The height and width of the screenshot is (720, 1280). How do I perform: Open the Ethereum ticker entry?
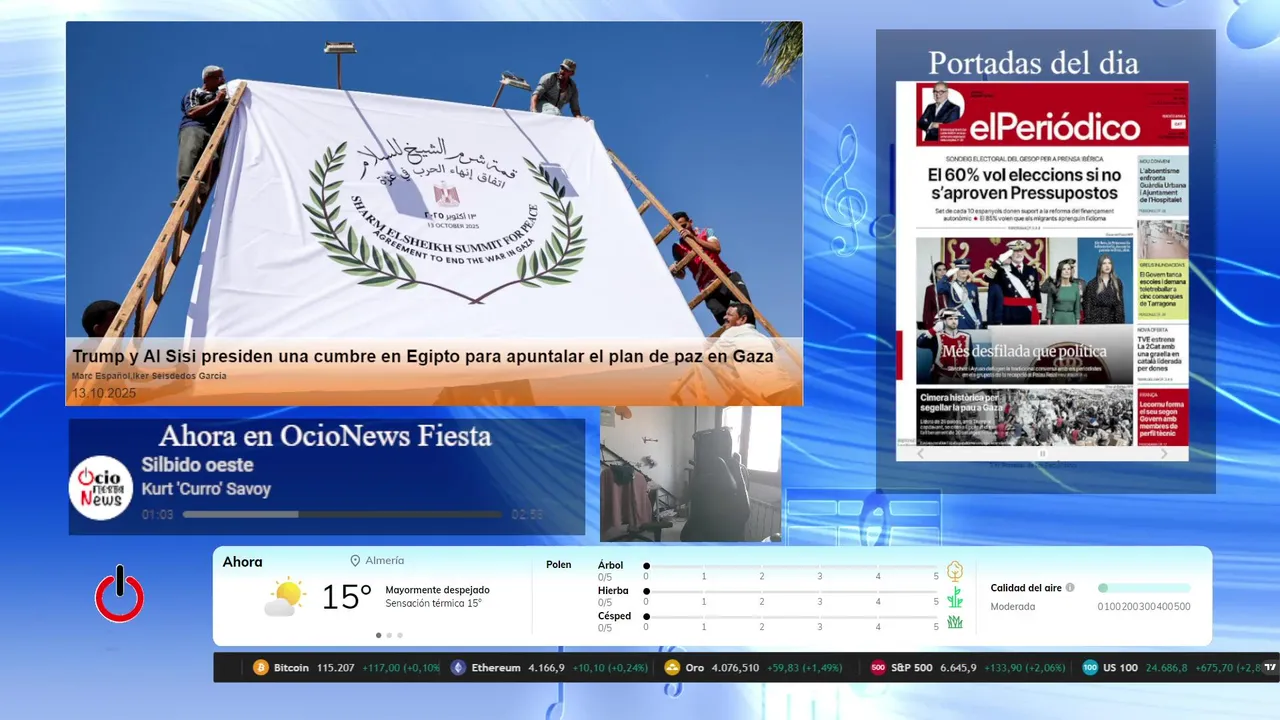pos(548,668)
